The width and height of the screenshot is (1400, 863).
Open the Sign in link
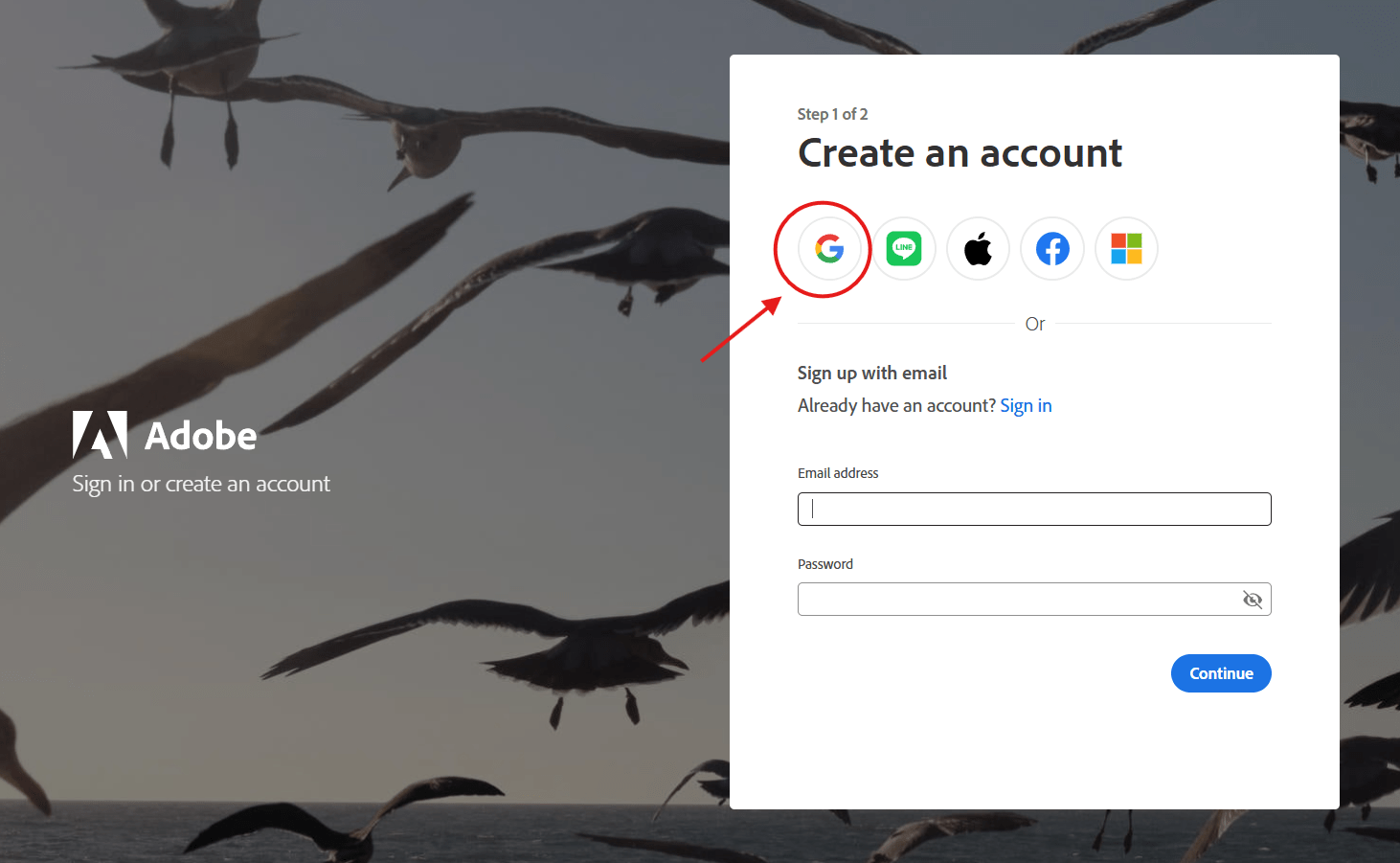click(x=1026, y=406)
